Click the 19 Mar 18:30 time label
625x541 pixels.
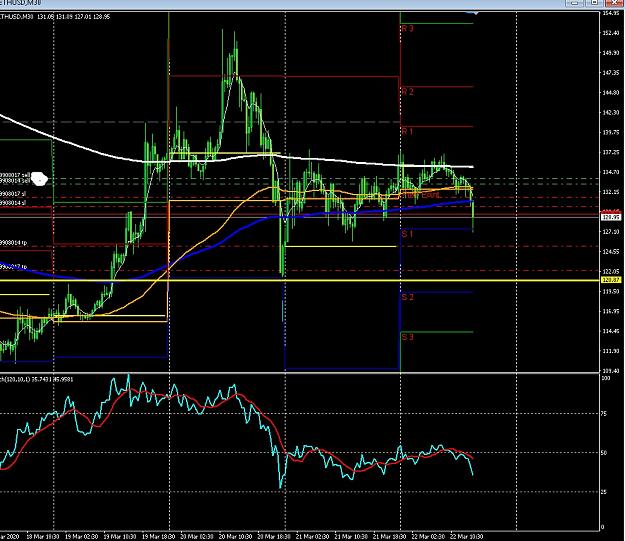point(158,537)
